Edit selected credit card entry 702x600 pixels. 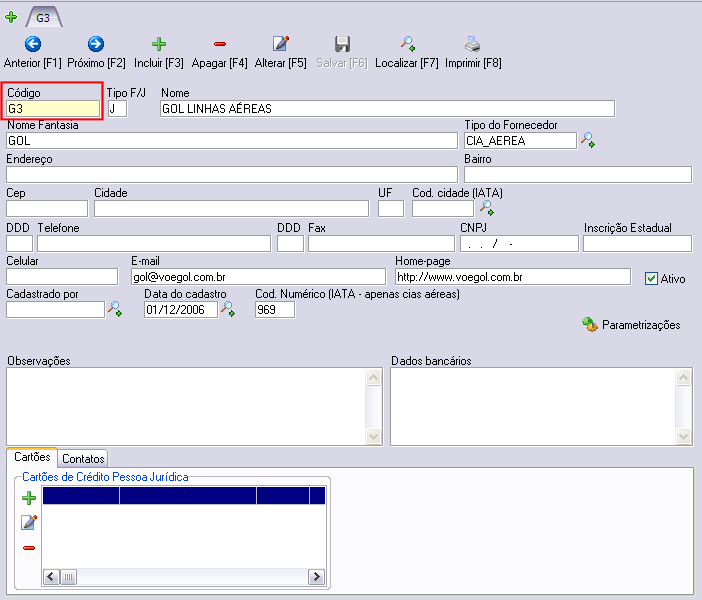point(29,522)
